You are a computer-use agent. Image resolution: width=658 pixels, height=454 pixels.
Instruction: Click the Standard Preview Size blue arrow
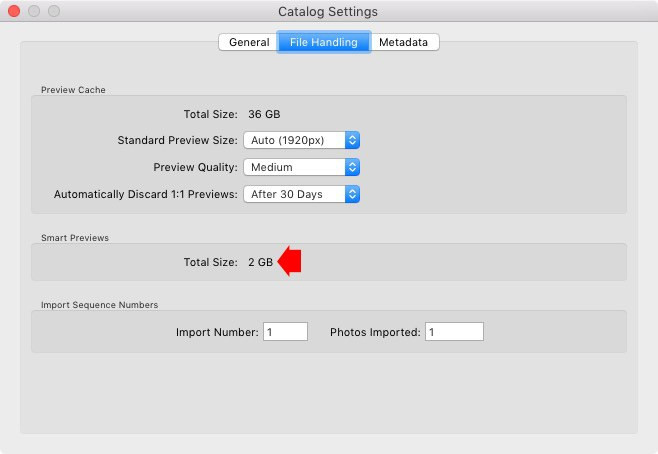click(352, 140)
